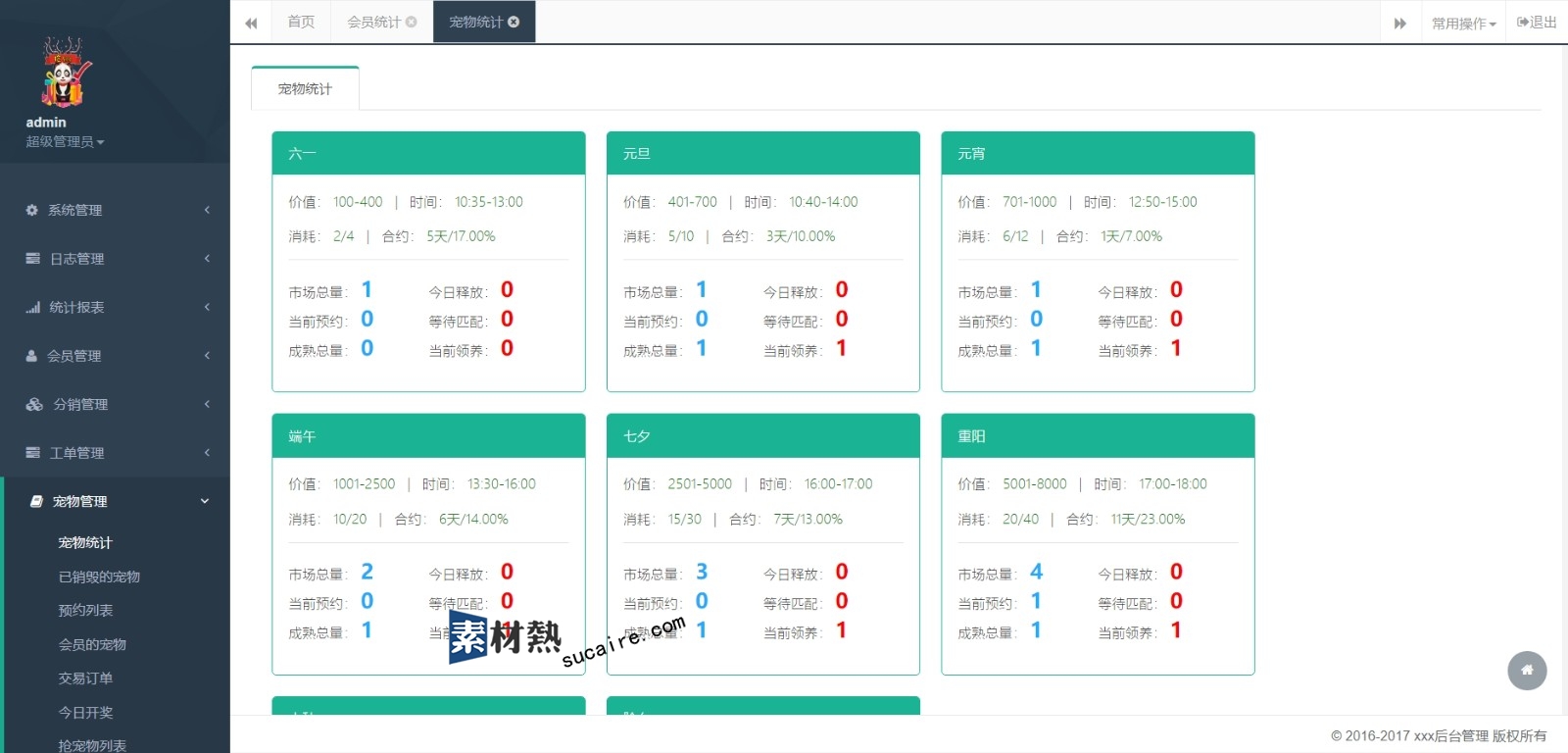
Task: Click the 5天/17.00% contract value
Action: (461, 236)
